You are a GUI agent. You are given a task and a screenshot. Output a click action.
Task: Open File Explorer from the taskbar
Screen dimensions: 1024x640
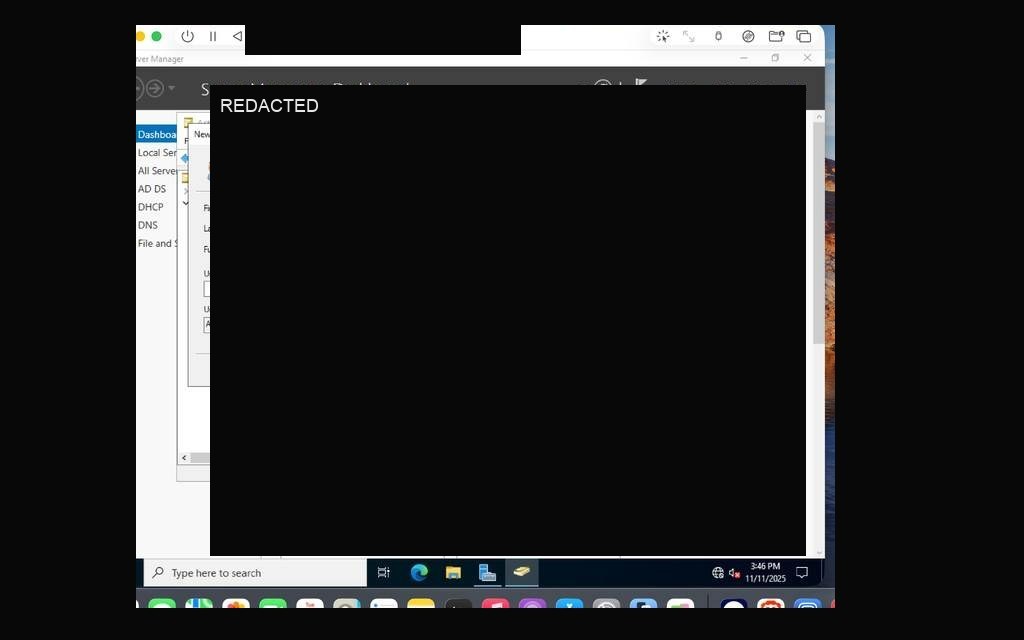[x=453, y=573]
